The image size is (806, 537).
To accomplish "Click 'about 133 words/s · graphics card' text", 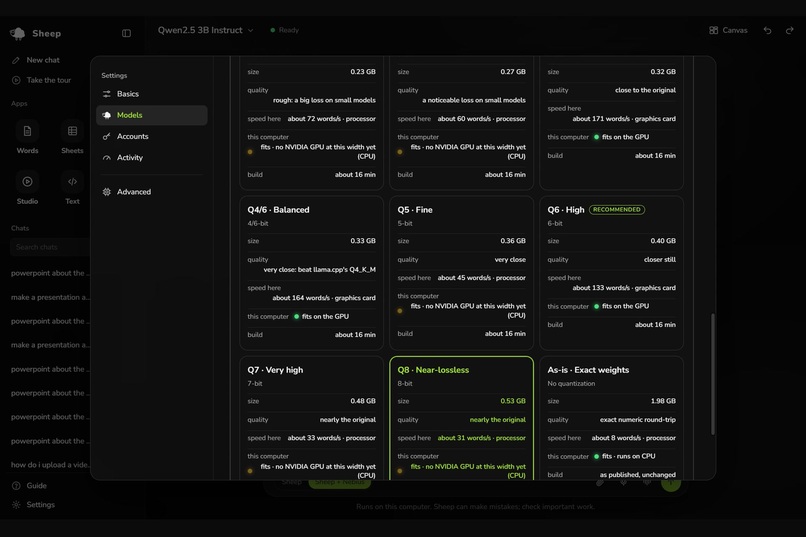I will pyautogui.click(x=624, y=288).
